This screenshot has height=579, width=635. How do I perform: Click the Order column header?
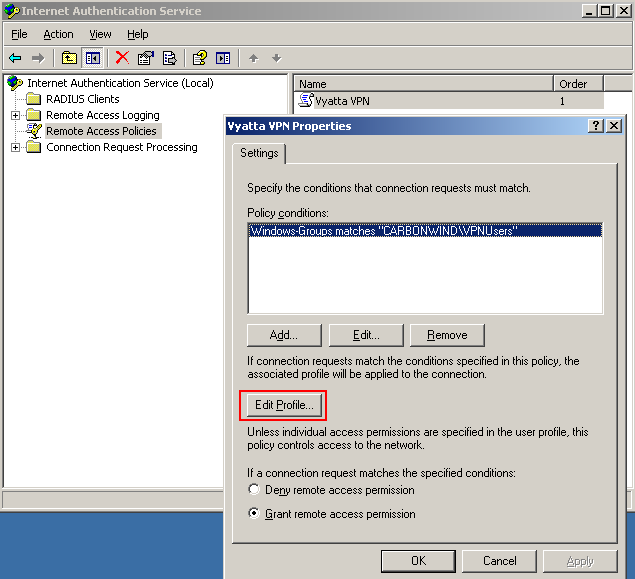[578, 84]
